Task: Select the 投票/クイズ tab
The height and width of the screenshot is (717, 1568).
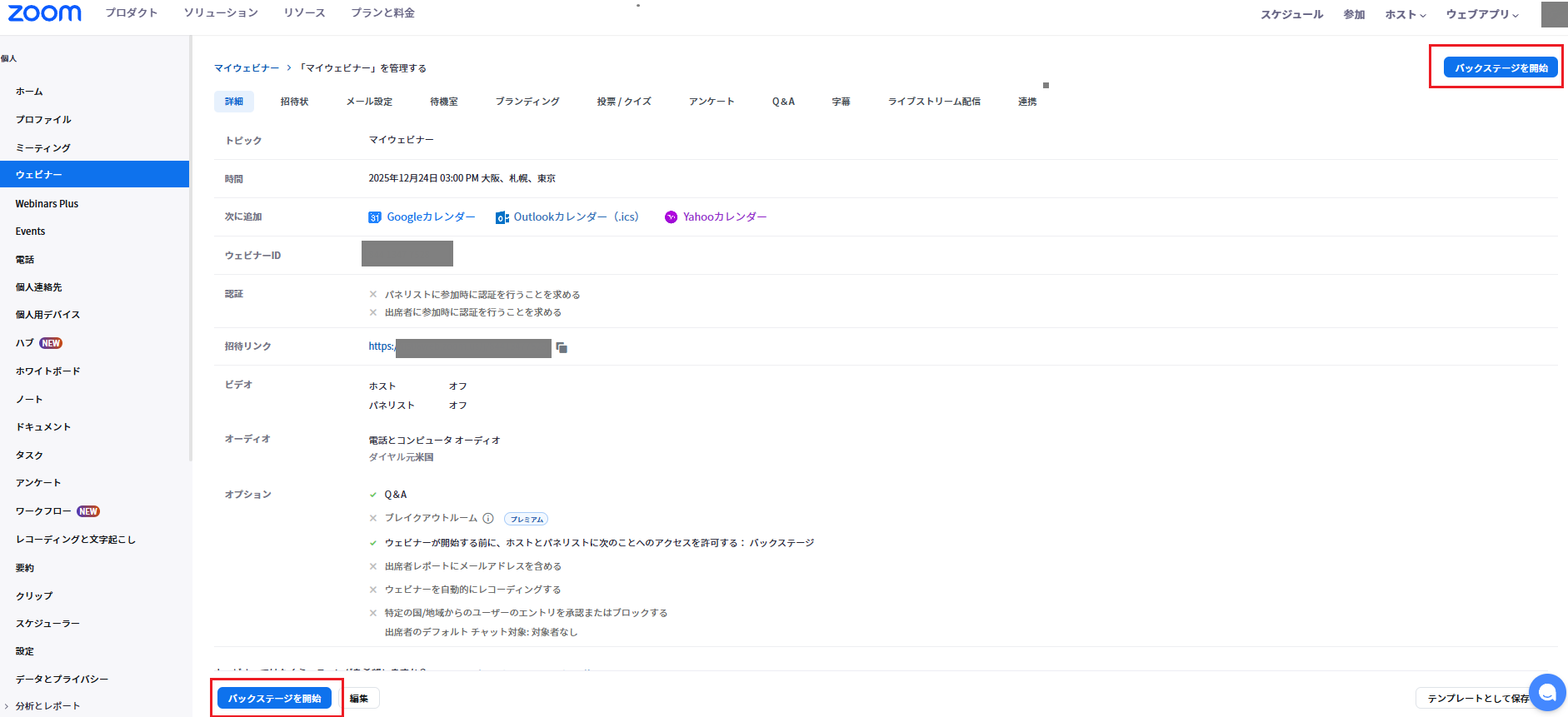Action: pyautogui.click(x=624, y=102)
